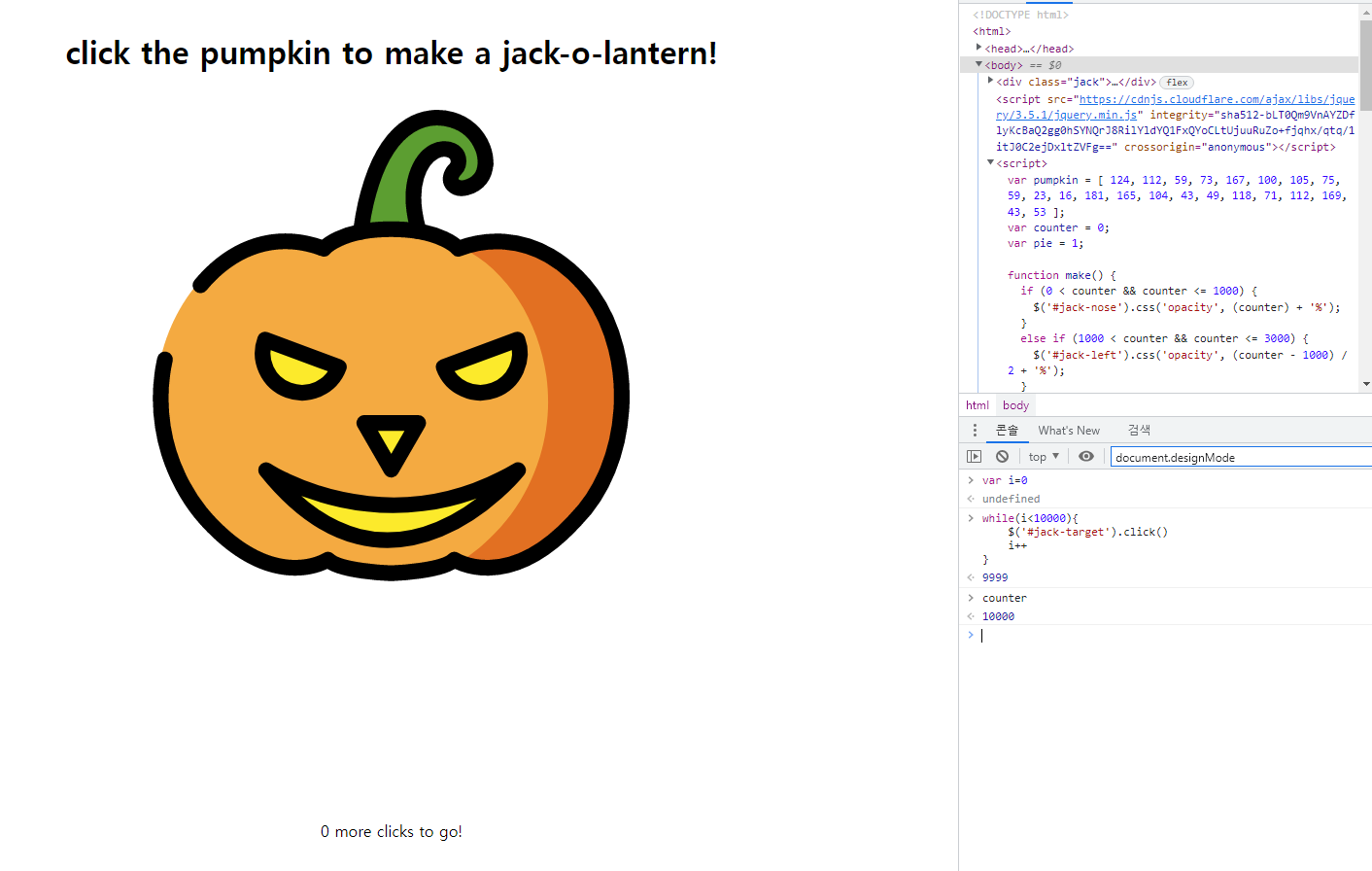Select the 'var pie = 1;' code line
1372x871 pixels.
(1046, 243)
